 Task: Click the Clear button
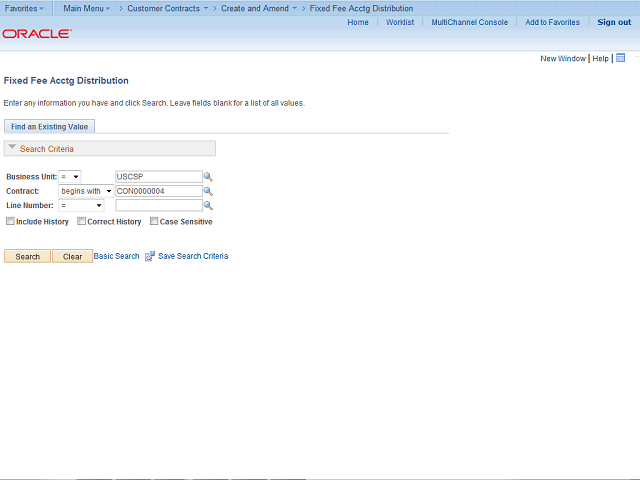(72, 256)
